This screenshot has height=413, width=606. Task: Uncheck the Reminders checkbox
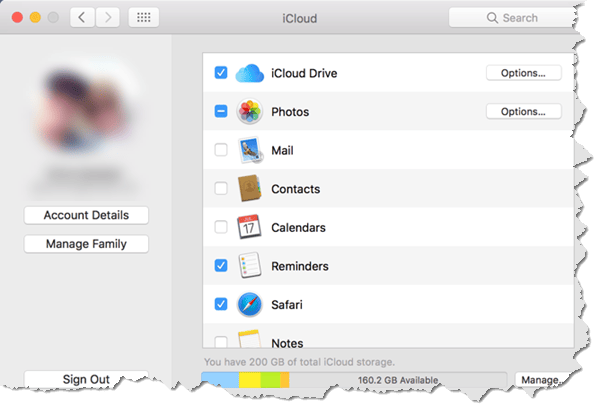click(x=221, y=265)
